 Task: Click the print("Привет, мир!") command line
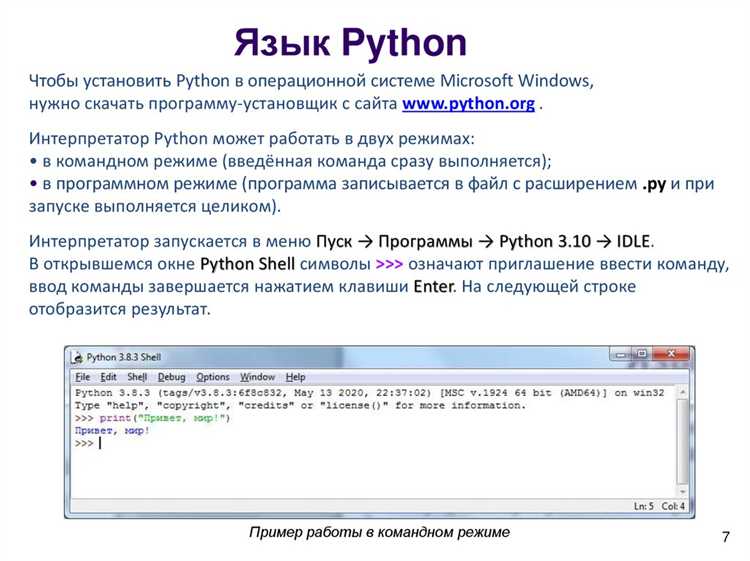point(152,418)
